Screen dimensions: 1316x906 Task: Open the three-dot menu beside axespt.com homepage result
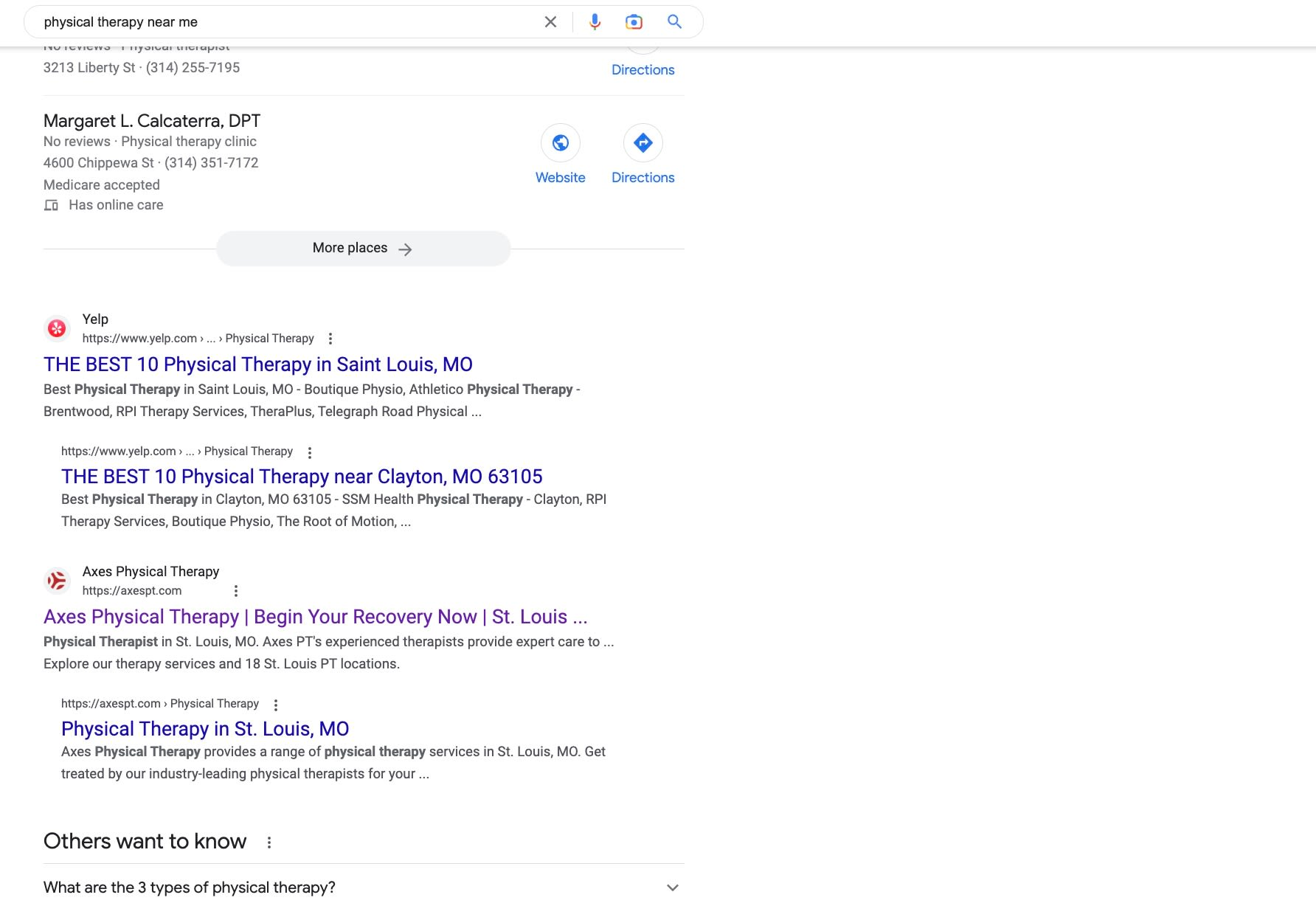coord(236,591)
